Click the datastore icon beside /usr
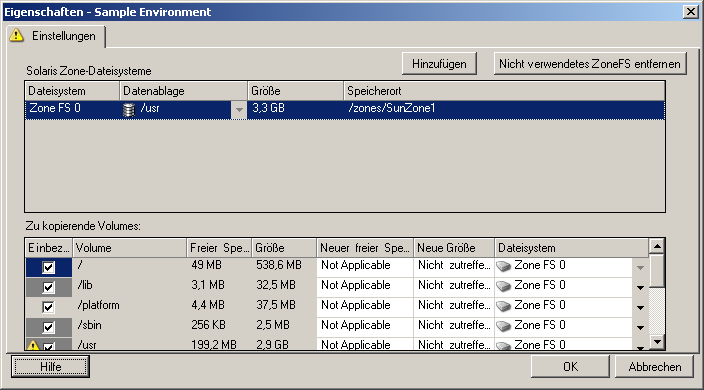704x390 pixels. [129, 110]
